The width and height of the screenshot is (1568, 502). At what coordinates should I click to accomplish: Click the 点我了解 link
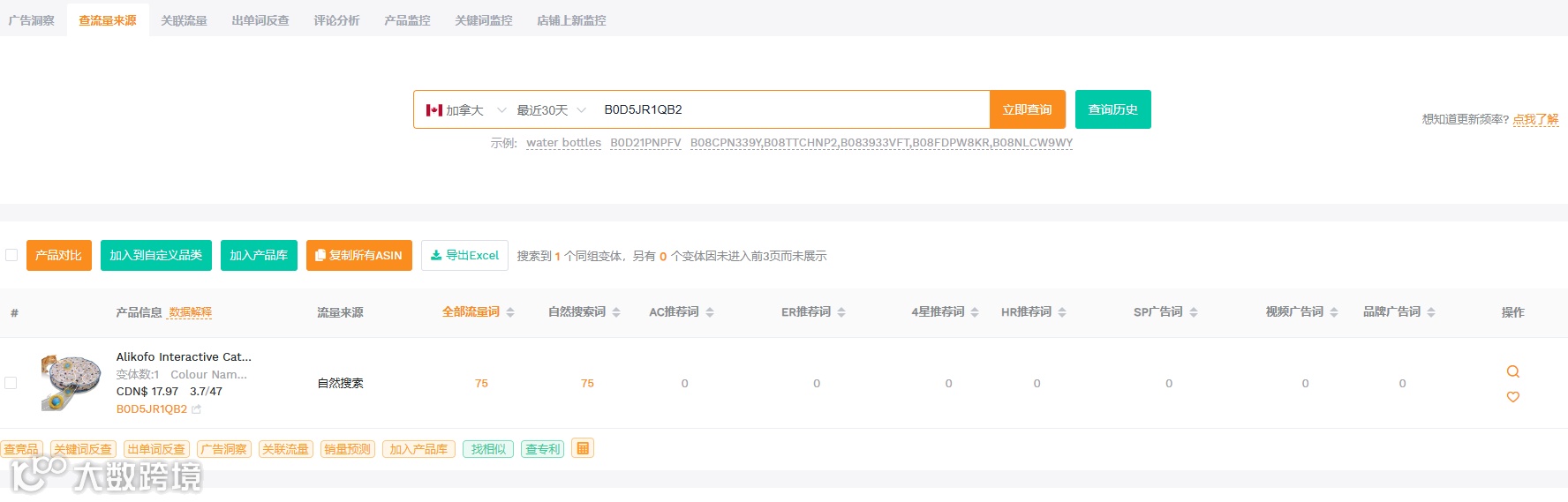pos(1535,119)
